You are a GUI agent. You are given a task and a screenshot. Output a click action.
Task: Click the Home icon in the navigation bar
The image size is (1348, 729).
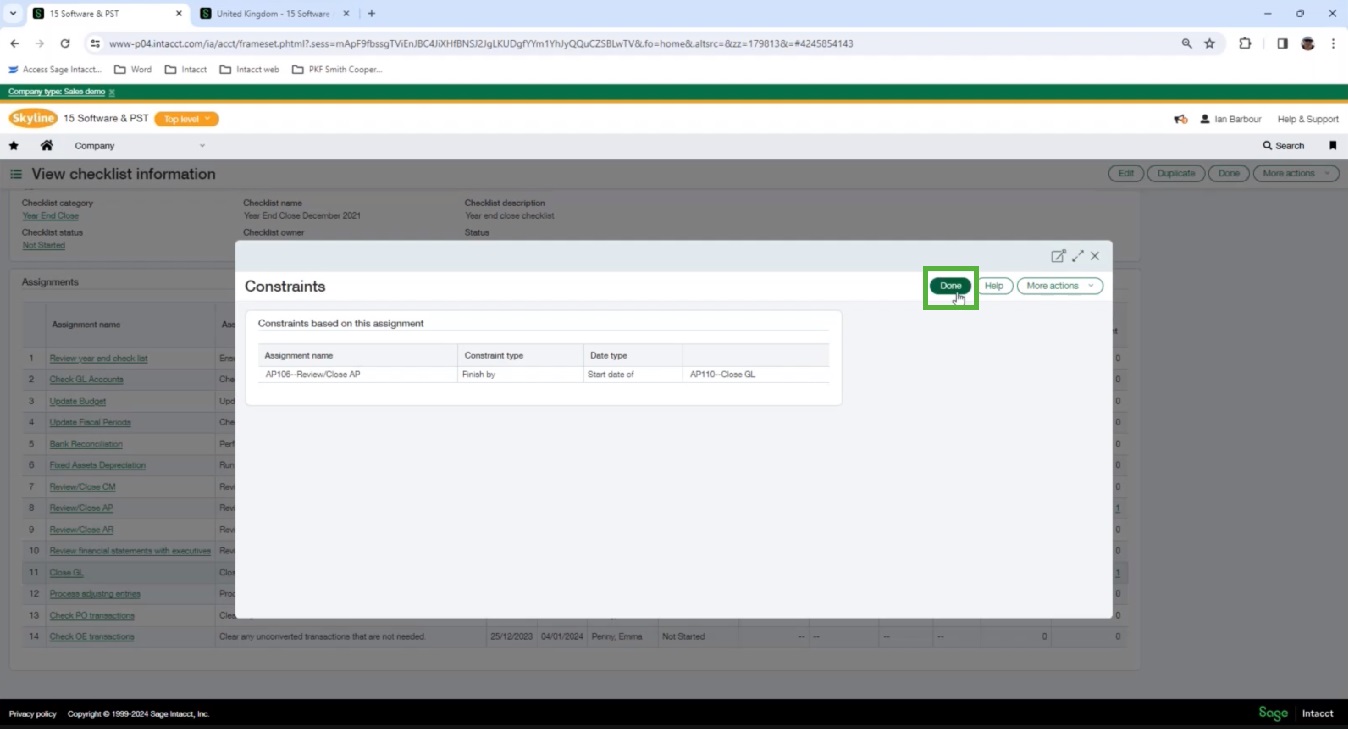coord(46,145)
